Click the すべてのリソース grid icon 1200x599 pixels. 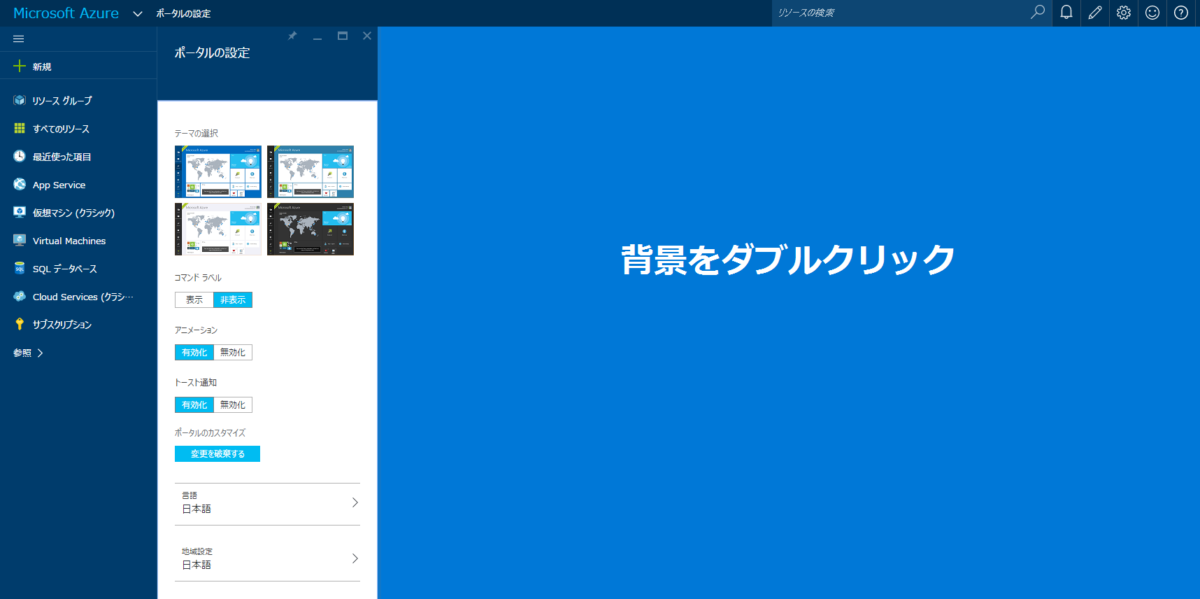[19, 129]
